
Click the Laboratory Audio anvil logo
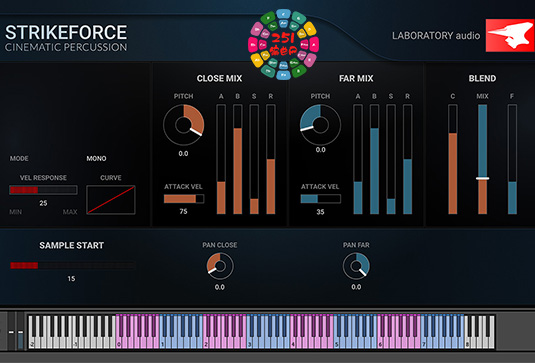click(510, 35)
